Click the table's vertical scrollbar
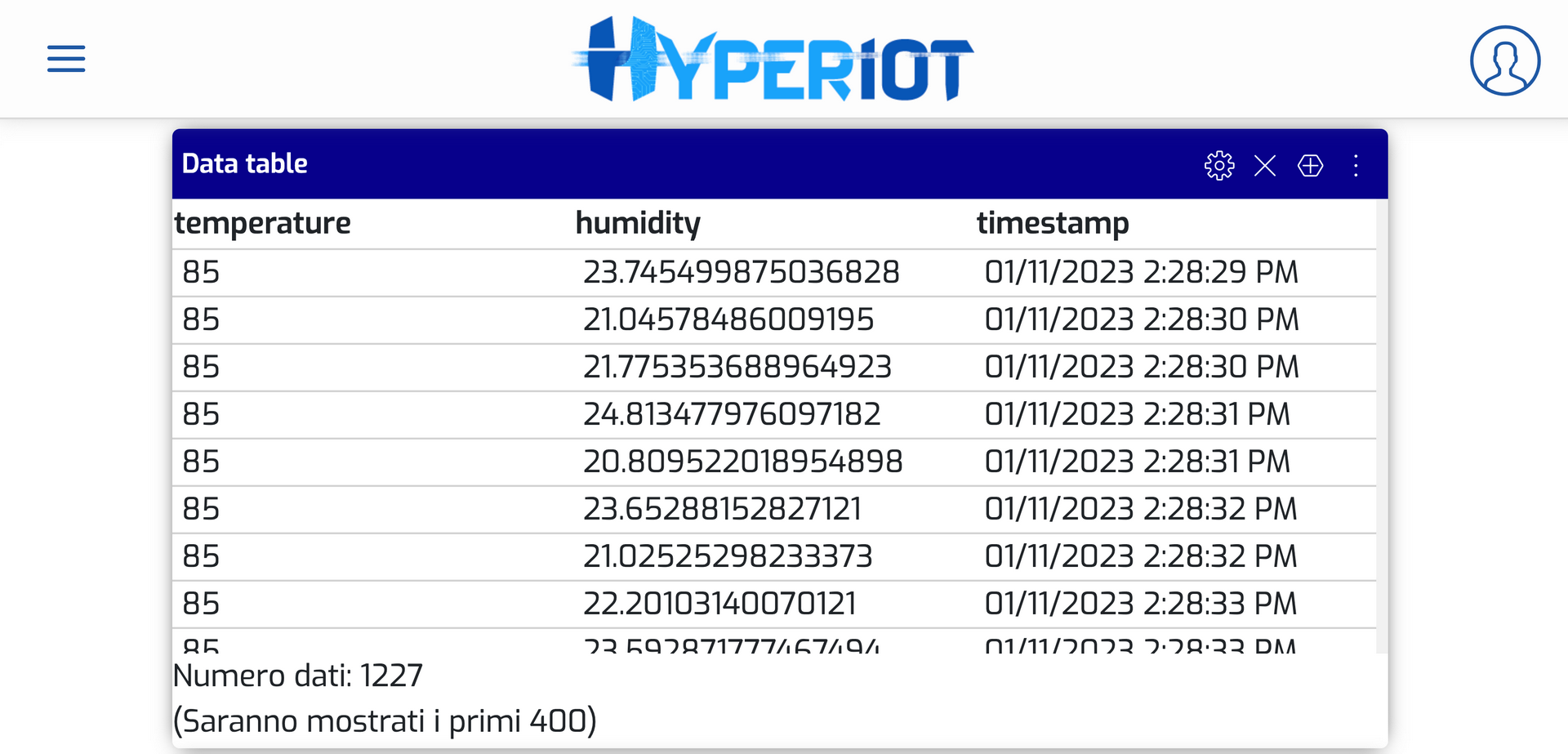The height and width of the screenshot is (754, 1568). [x=1381, y=425]
